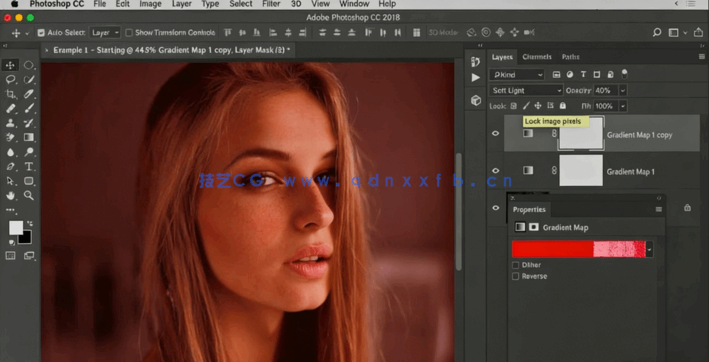The image size is (709, 362).
Task: Select the Zoom tool
Action: click(29, 196)
